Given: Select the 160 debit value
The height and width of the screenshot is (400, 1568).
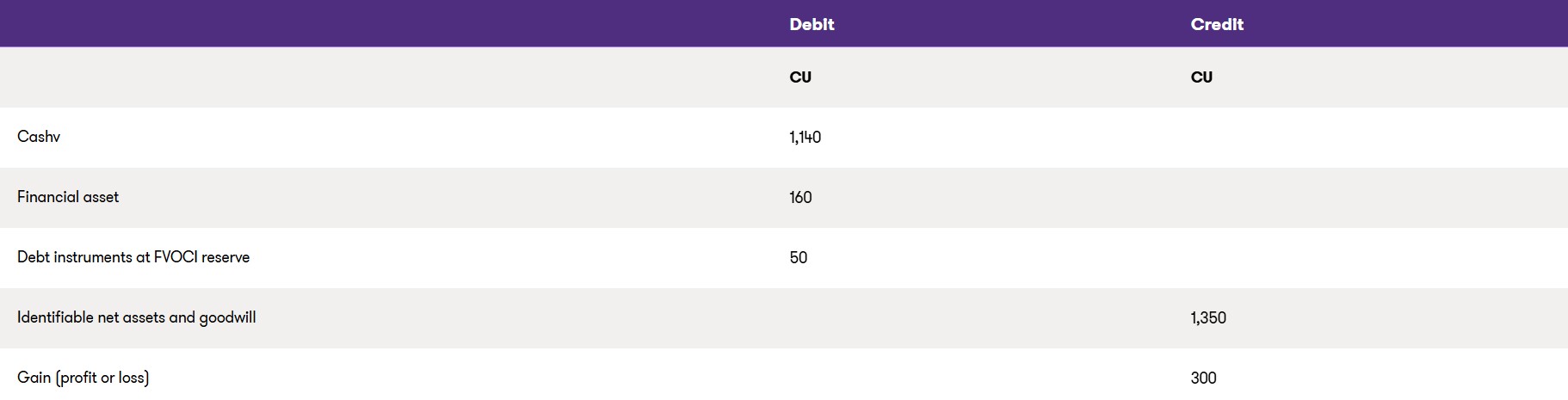Looking at the screenshot, I should pos(800,197).
